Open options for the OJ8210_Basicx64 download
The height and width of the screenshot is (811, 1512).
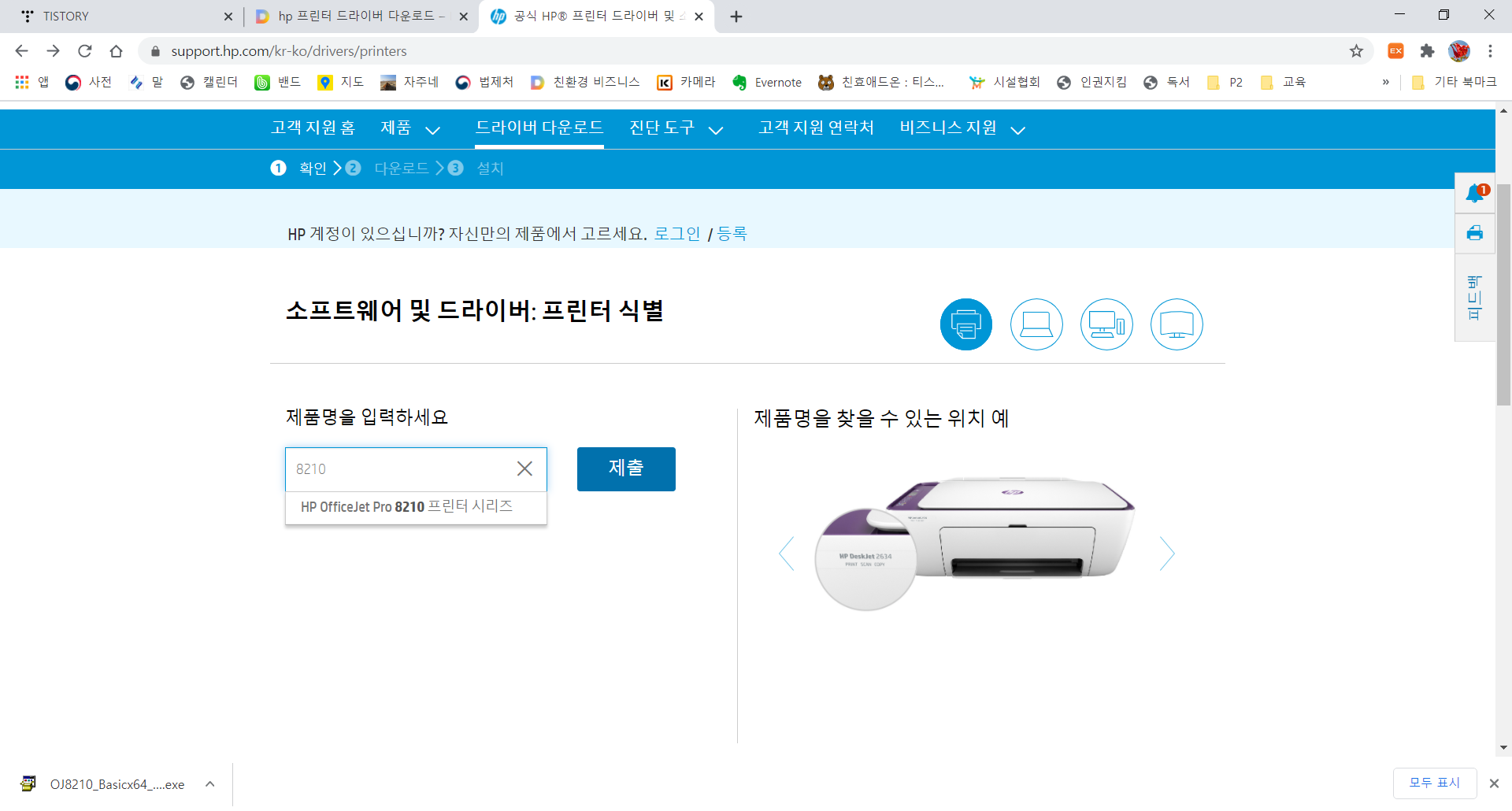point(210,784)
